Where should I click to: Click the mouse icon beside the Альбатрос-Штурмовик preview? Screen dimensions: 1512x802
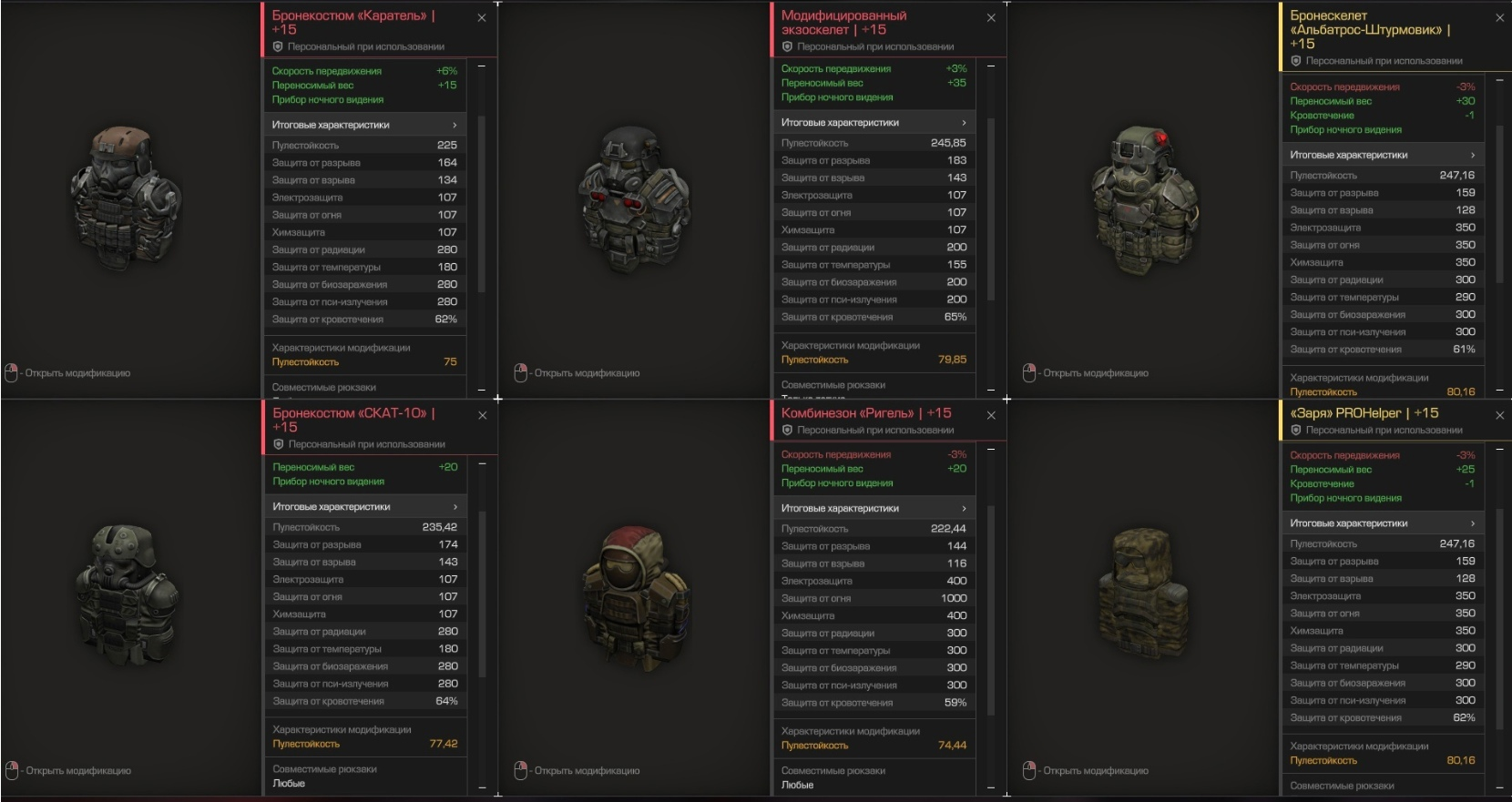coord(1029,372)
